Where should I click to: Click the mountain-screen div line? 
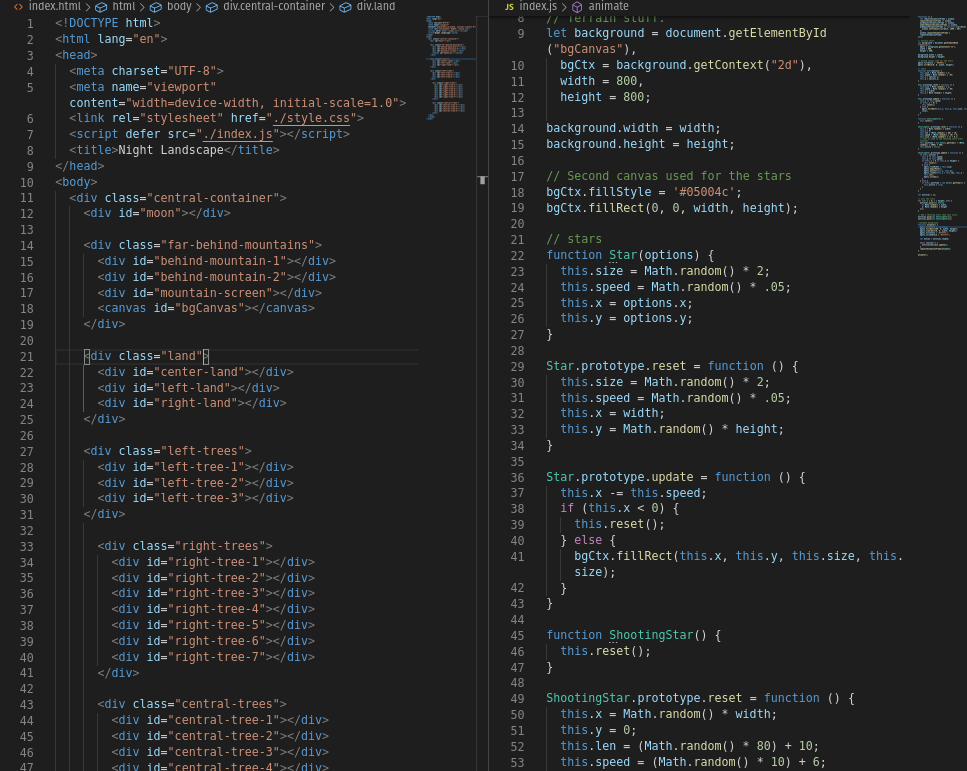pyautogui.click(x=210, y=293)
